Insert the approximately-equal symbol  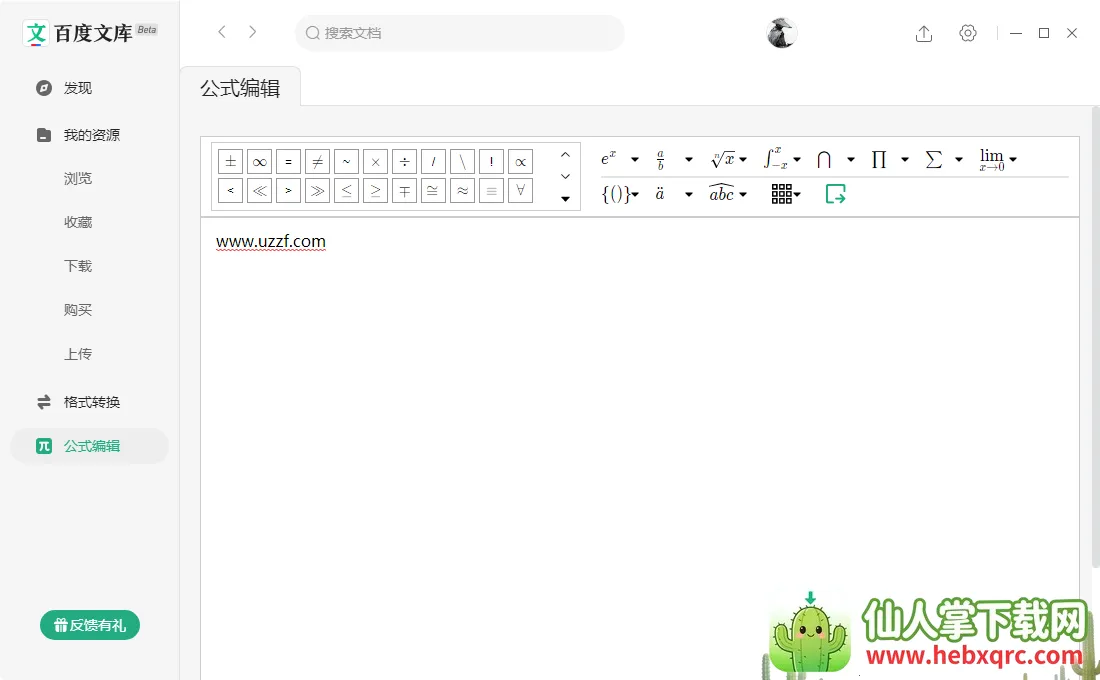click(x=462, y=190)
